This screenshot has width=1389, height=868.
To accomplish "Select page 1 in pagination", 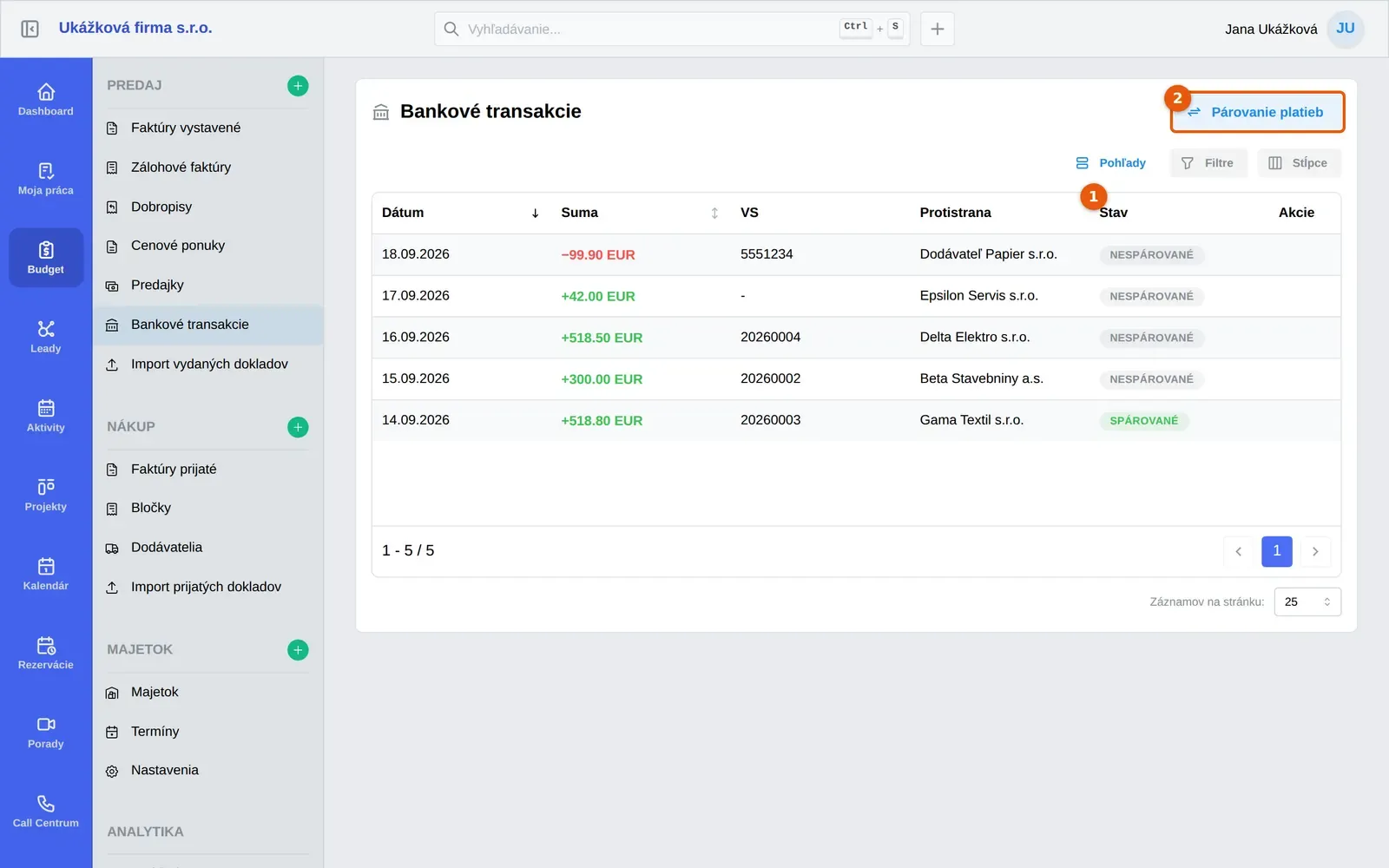I will point(1277,551).
